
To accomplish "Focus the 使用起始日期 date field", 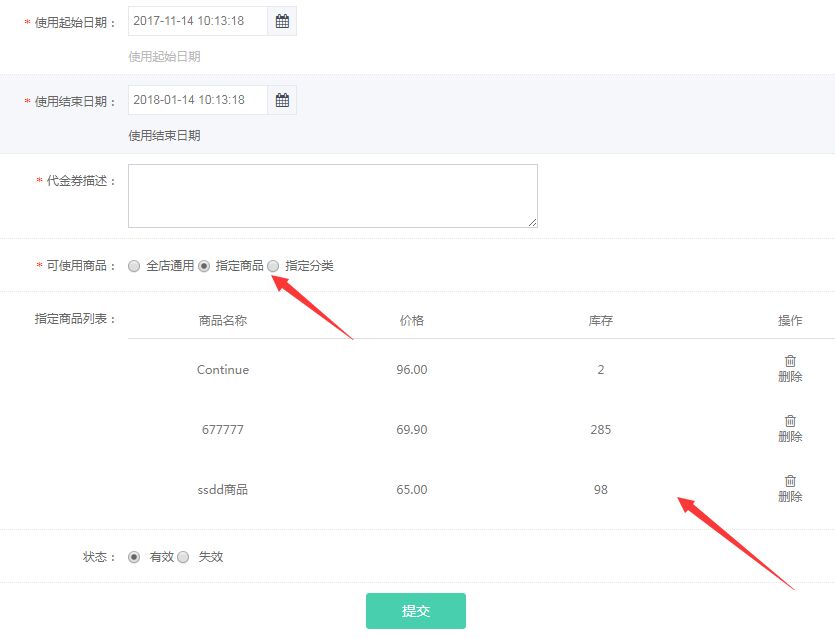I will point(198,21).
